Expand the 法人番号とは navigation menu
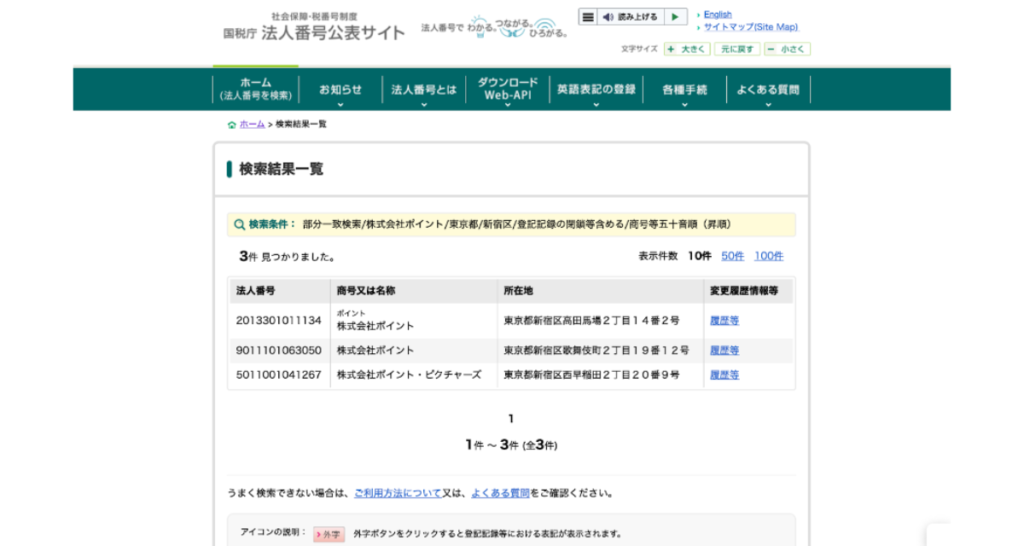1024x546 pixels. (x=424, y=90)
